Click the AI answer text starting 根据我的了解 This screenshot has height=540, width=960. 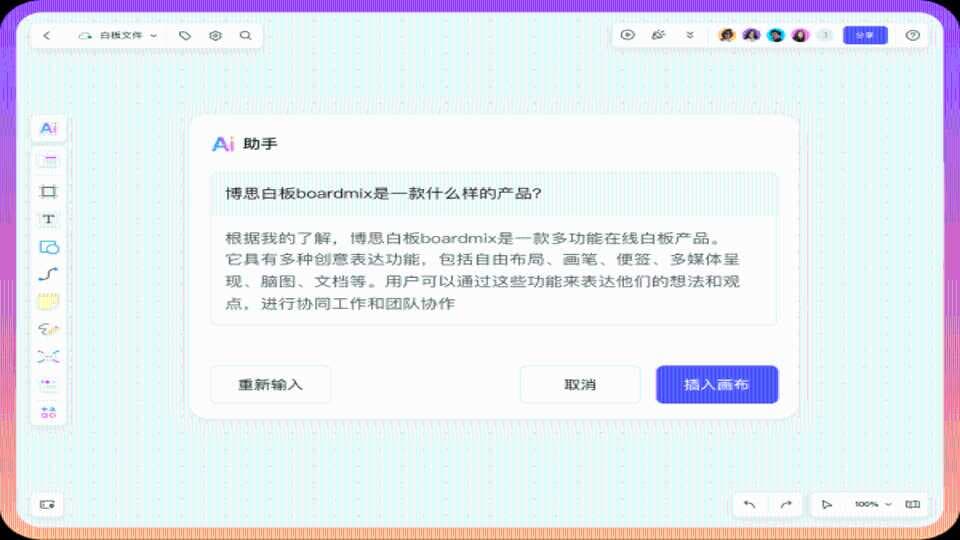click(482, 271)
